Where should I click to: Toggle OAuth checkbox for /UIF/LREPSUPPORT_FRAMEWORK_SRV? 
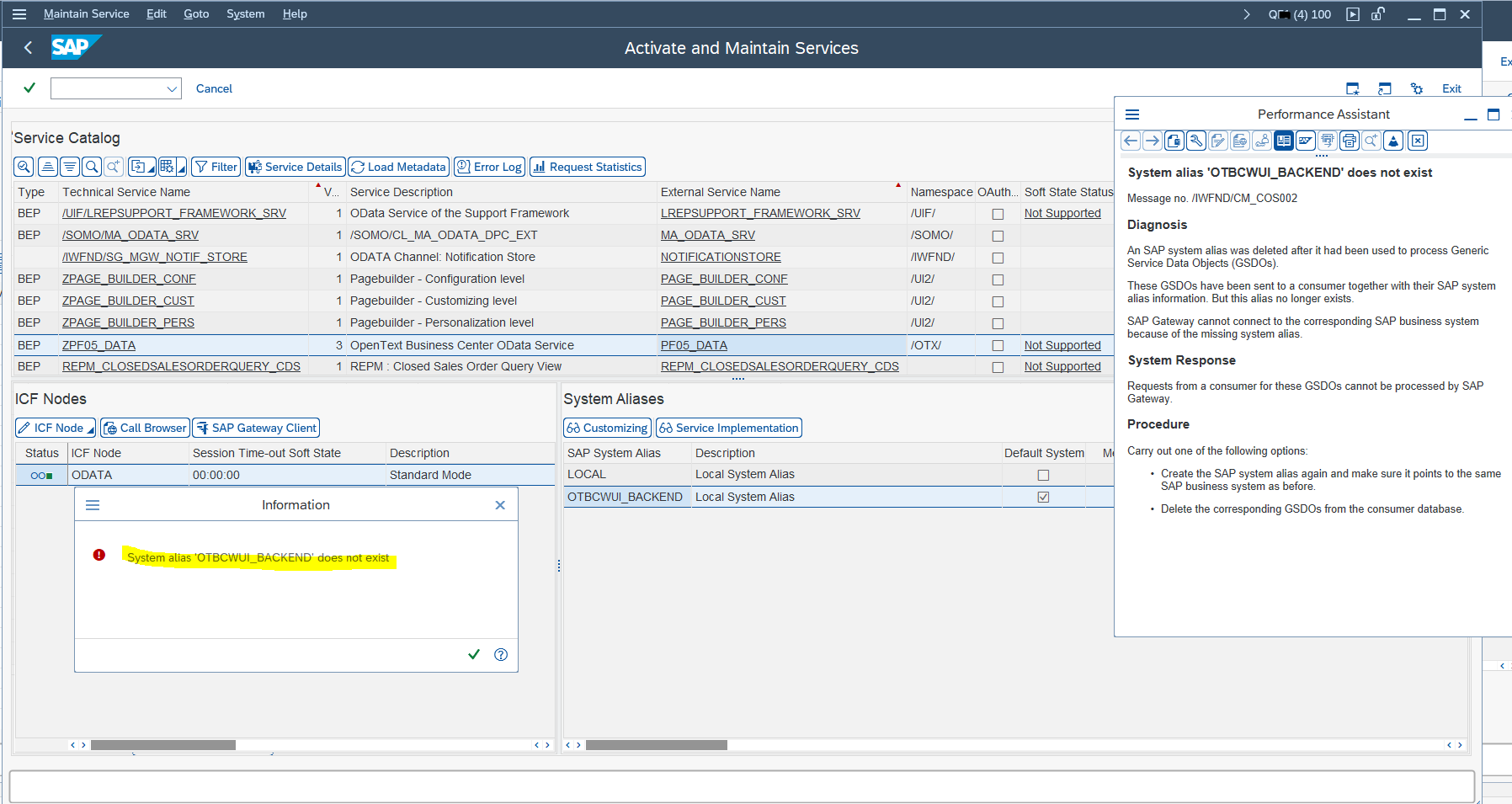coord(998,214)
